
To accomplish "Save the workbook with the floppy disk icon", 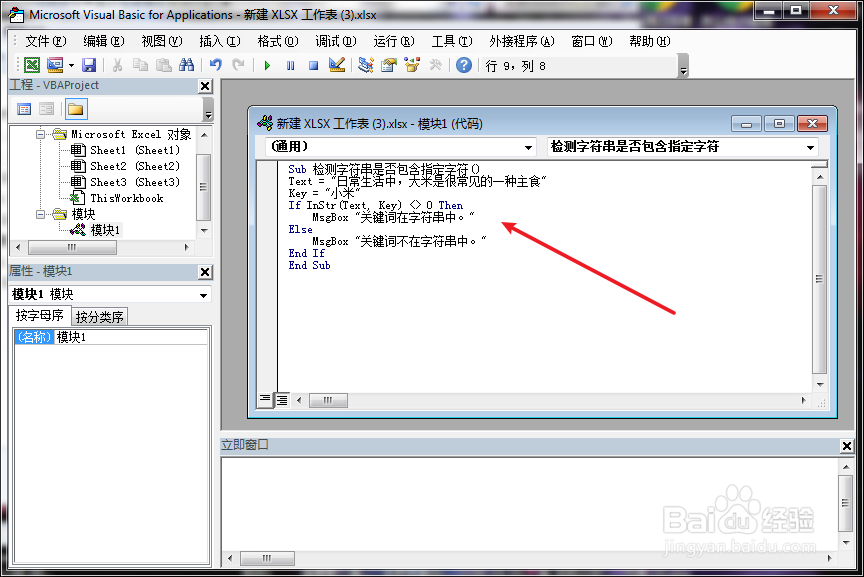I will [x=89, y=65].
